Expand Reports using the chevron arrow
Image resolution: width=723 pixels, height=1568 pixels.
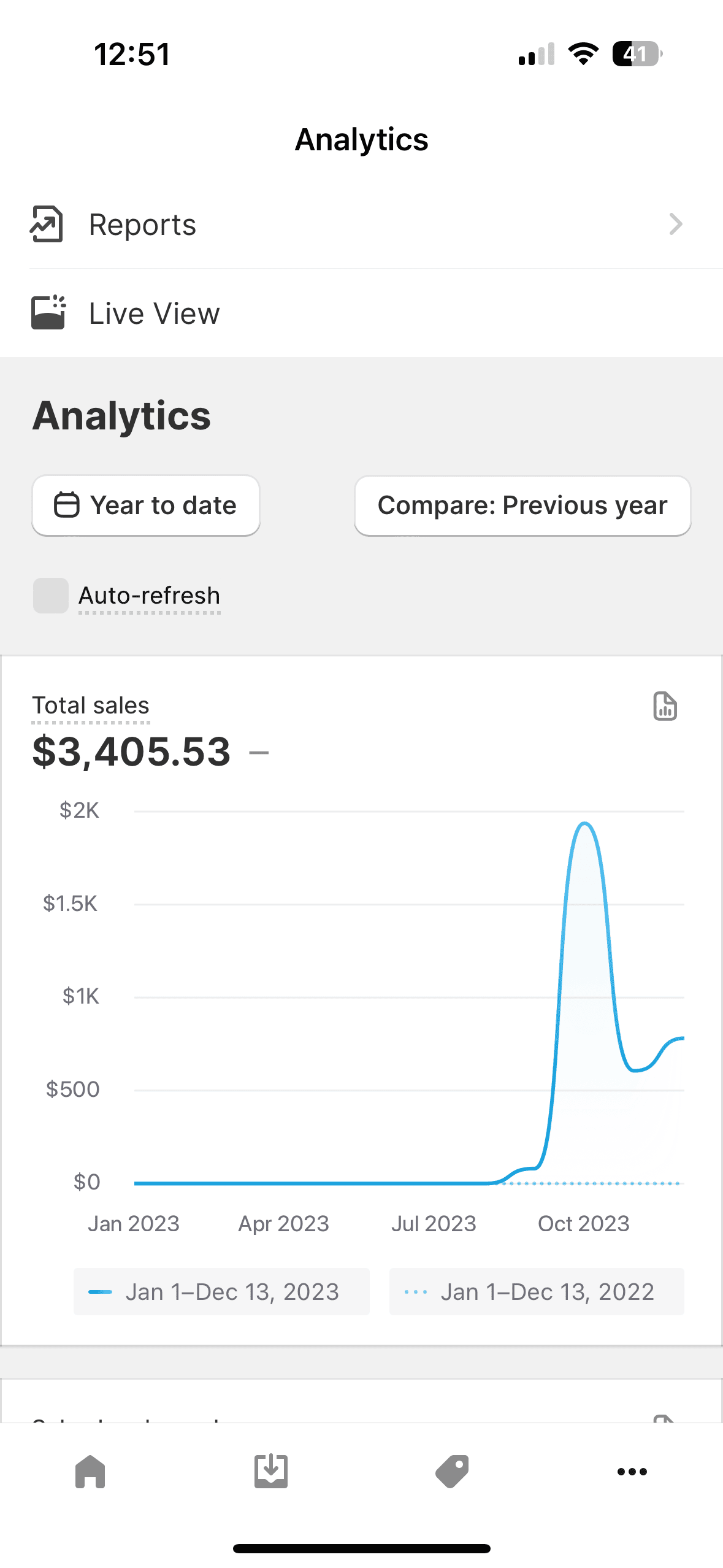pyautogui.click(x=676, y=225)
